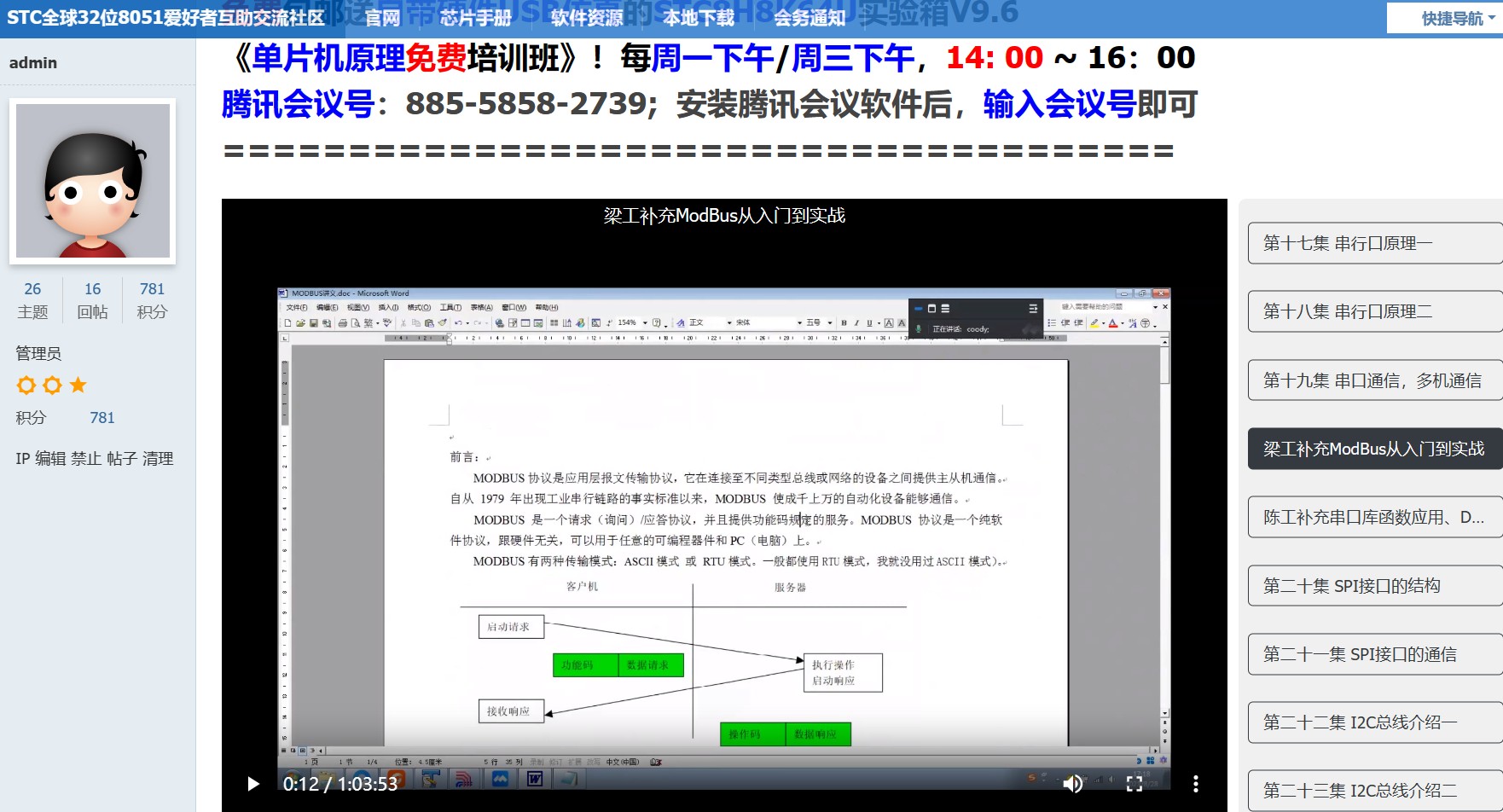Click the 清理 admin action link

tap(158, 459)
